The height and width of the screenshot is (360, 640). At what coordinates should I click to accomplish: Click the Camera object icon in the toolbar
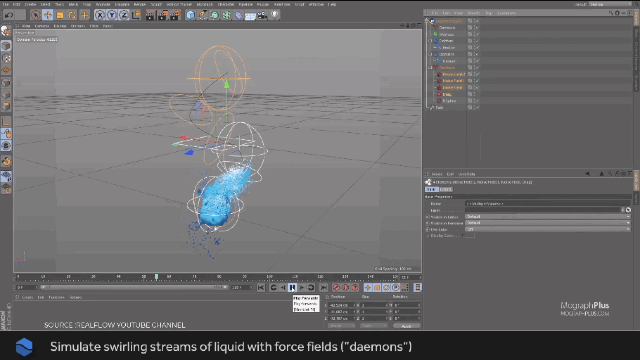coord(262,15)
